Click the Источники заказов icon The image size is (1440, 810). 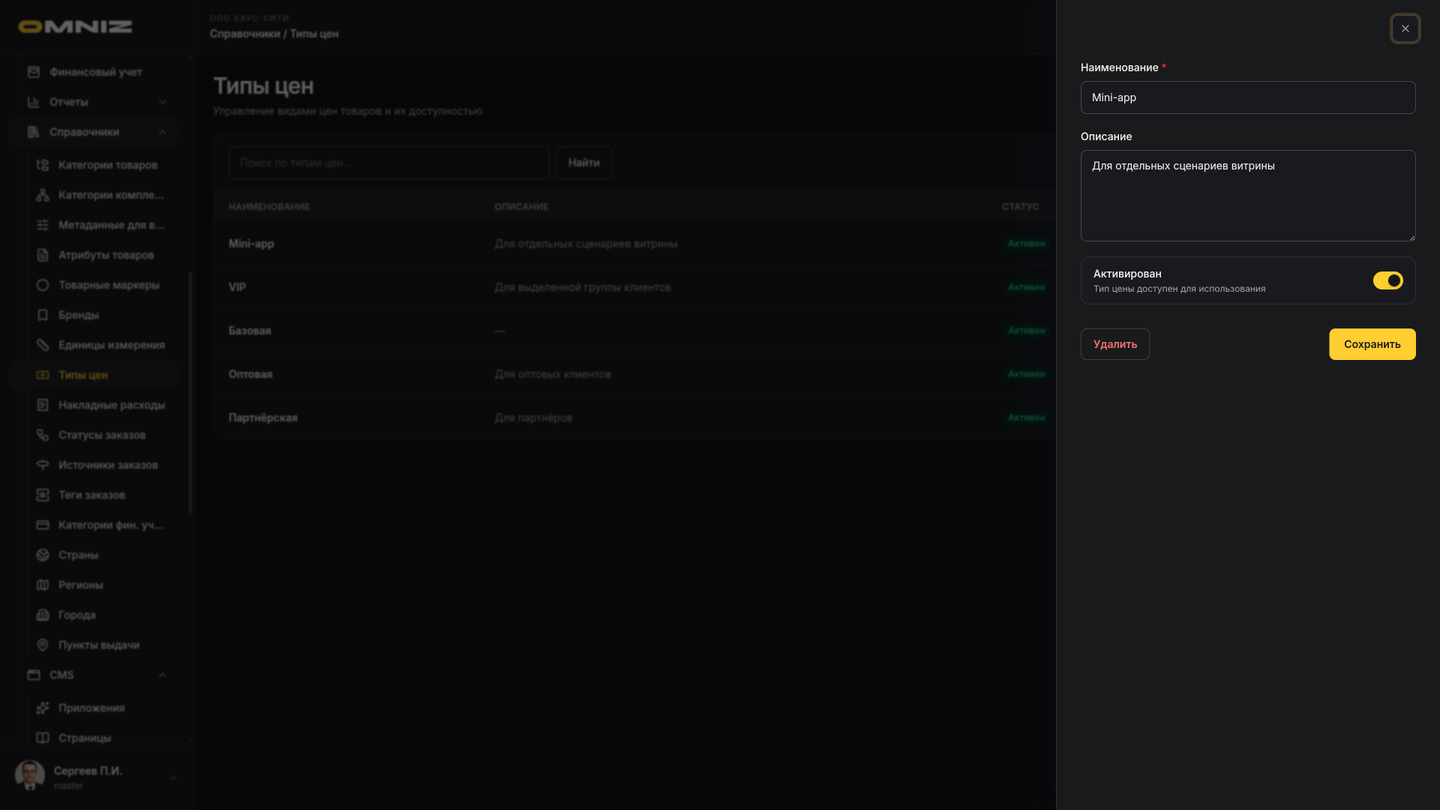point(42,465)
